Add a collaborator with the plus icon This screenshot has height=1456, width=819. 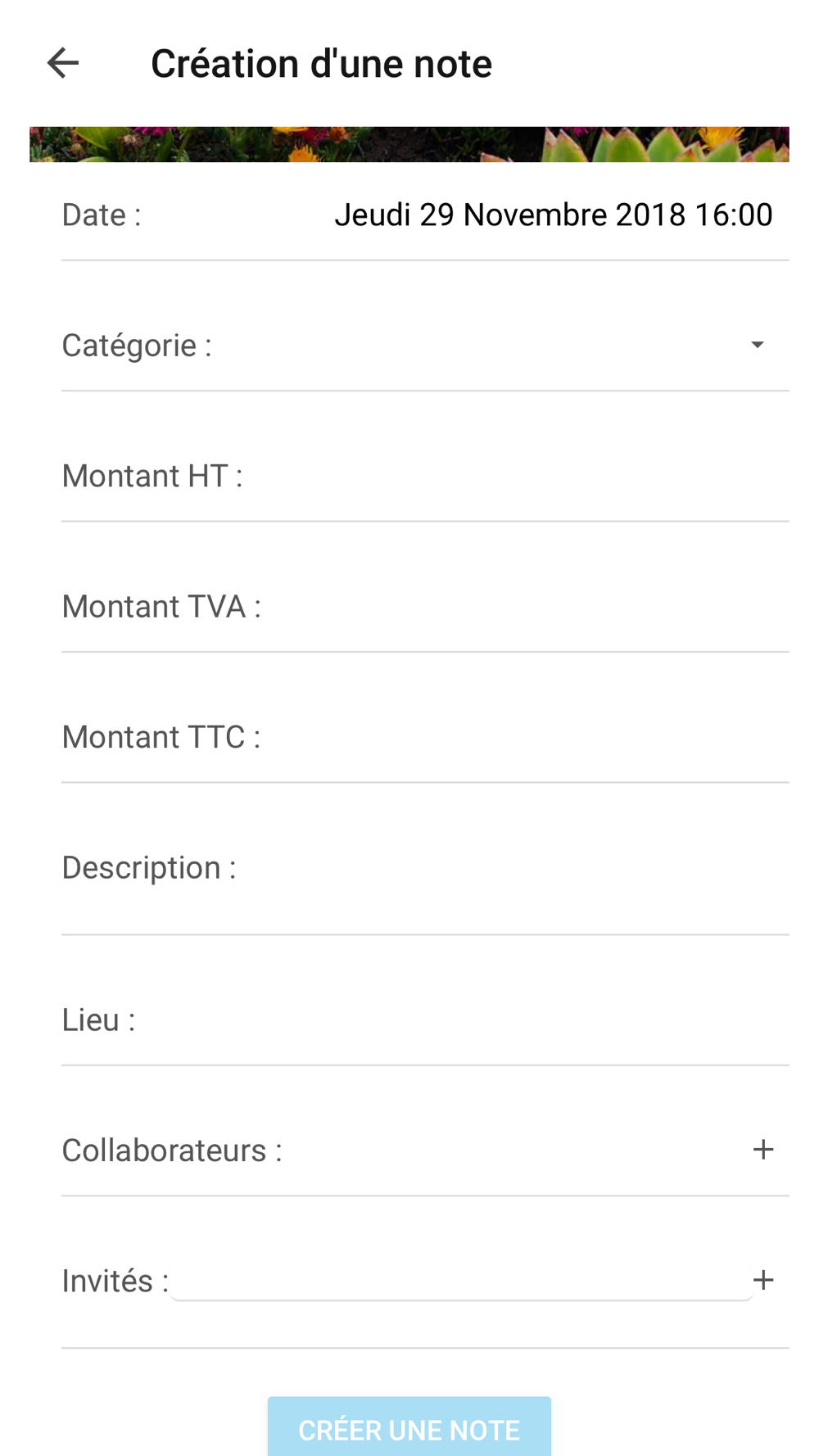(x=762, y=1150)
